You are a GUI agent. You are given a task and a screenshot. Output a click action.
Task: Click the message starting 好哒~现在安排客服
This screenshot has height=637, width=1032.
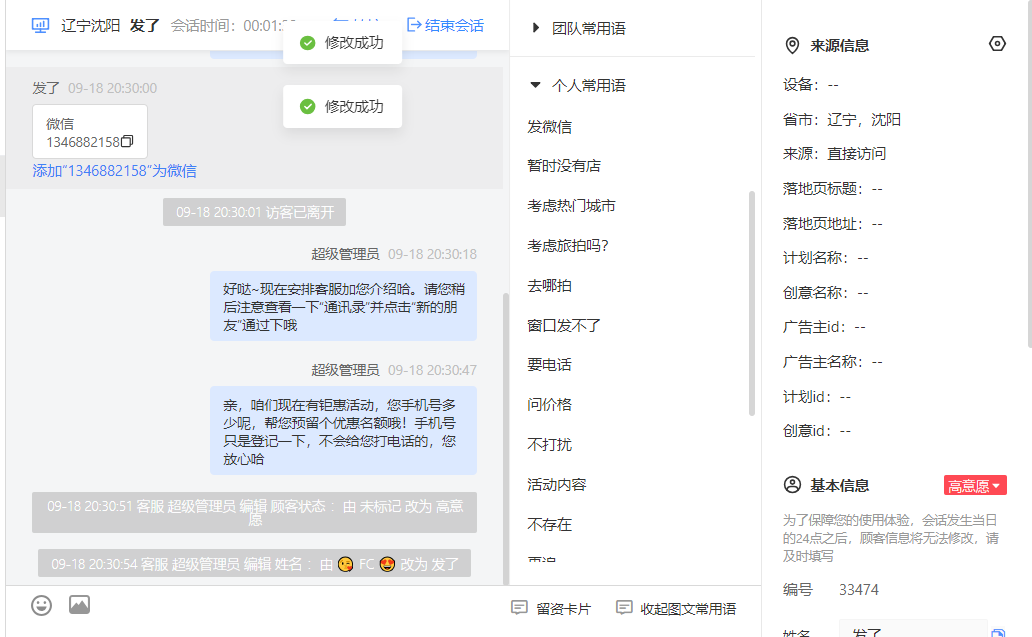(344, 307)
